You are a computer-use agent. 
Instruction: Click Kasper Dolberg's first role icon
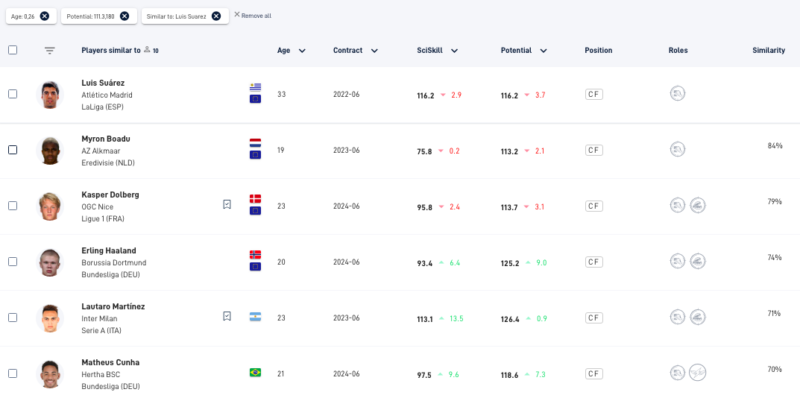(x=678, y=205)
